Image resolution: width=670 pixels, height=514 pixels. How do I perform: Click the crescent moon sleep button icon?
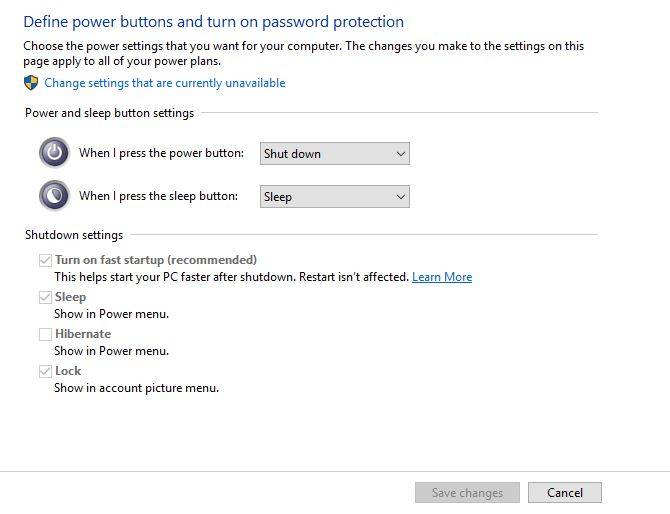[x=54, y=195]
